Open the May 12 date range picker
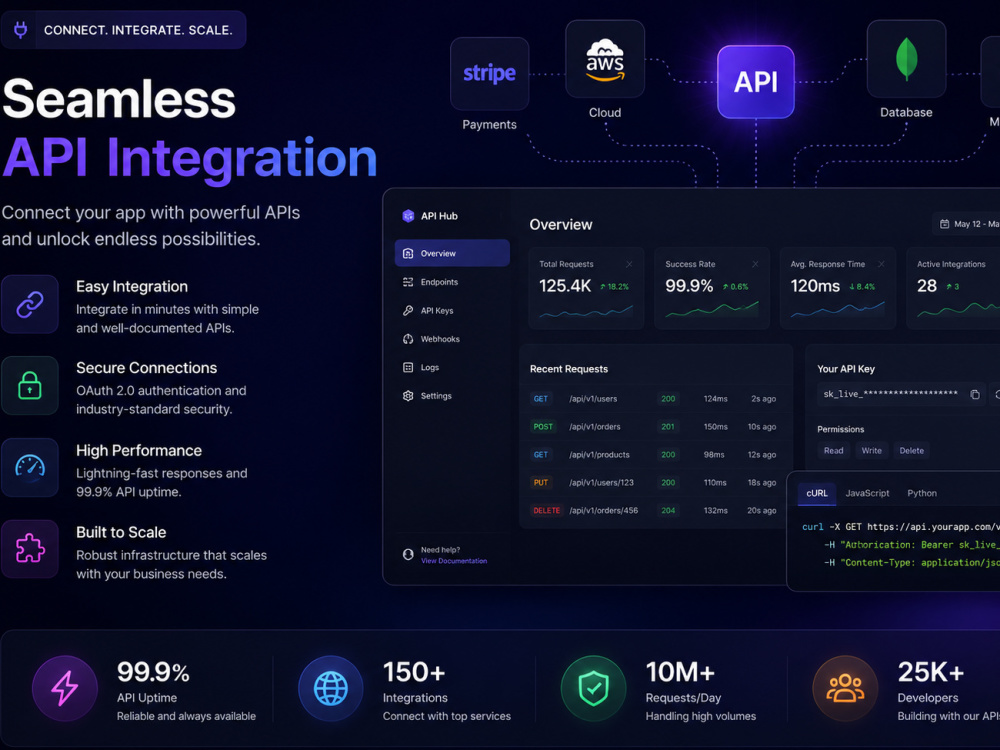Image resolution: width=1000 pixels, height=750 pixels. click(967, 224)
